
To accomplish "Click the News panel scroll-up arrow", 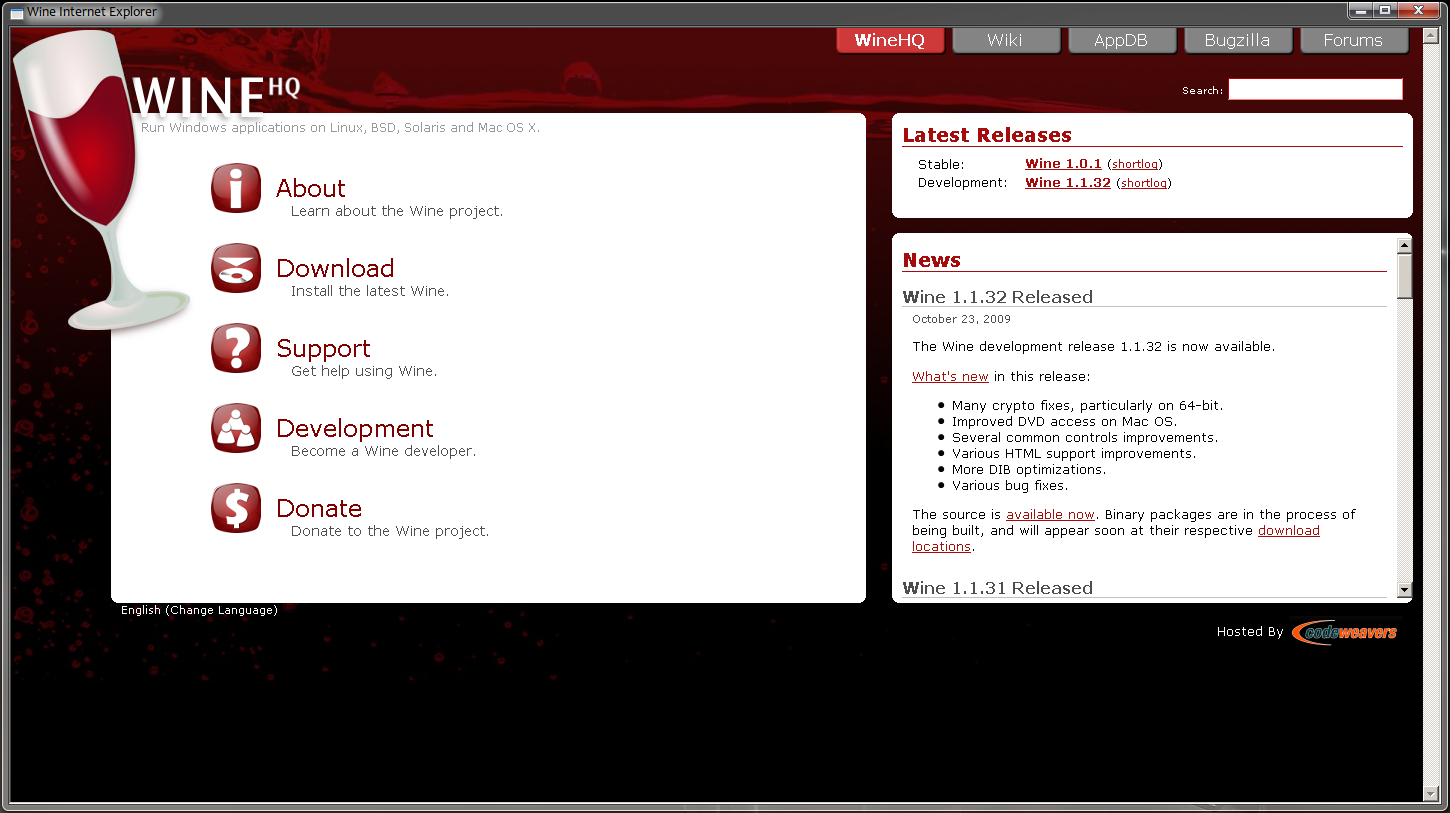I will coord(1404,245).
